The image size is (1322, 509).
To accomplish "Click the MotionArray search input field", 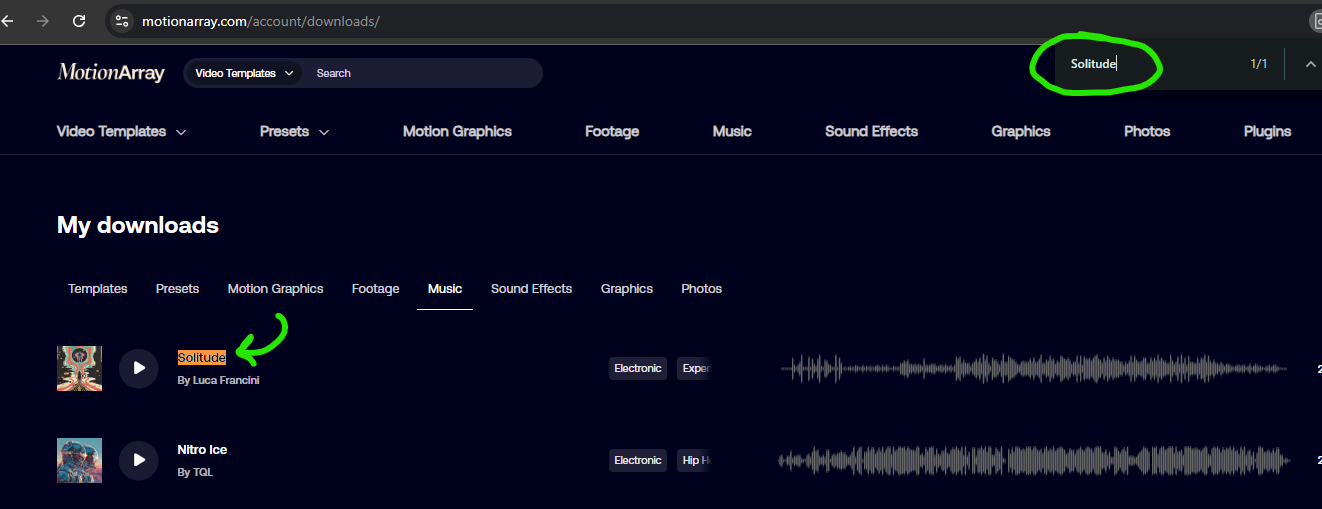I will click(x=420, y=73).
